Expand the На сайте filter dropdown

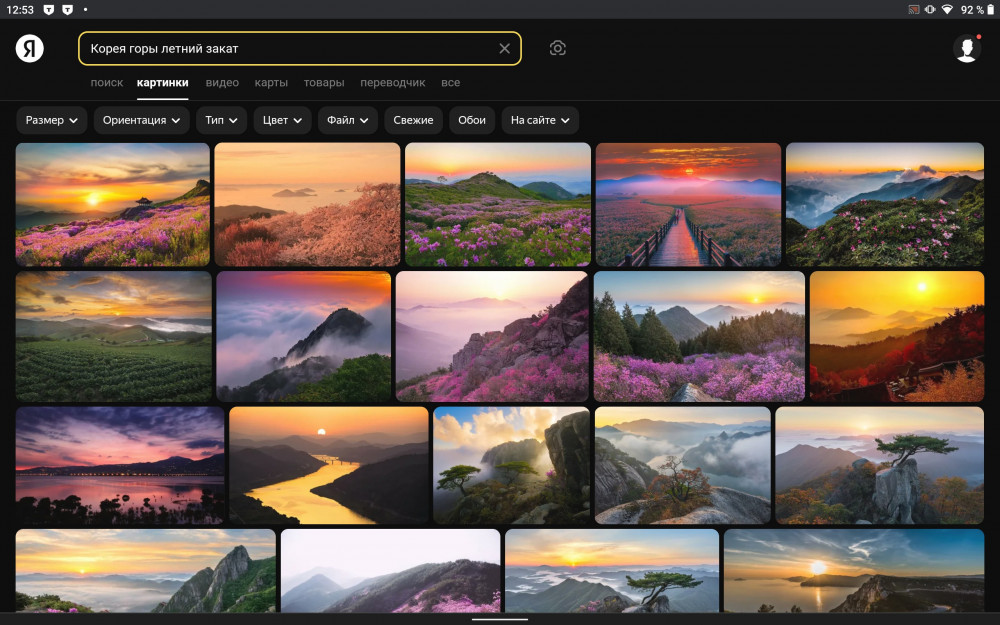pos(540,120)
